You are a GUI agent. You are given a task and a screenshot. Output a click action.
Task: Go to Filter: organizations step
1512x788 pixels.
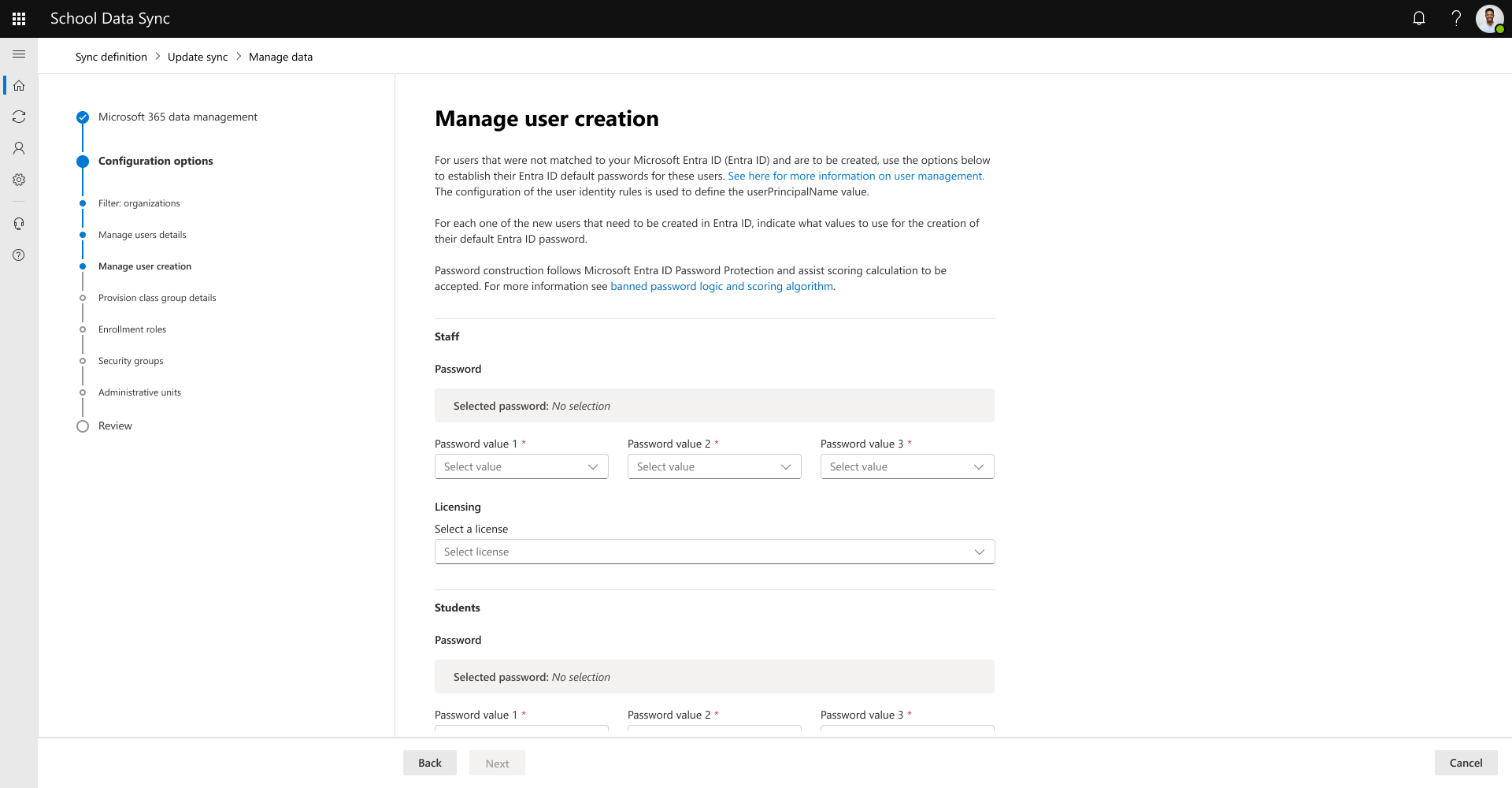coord(139,203)
